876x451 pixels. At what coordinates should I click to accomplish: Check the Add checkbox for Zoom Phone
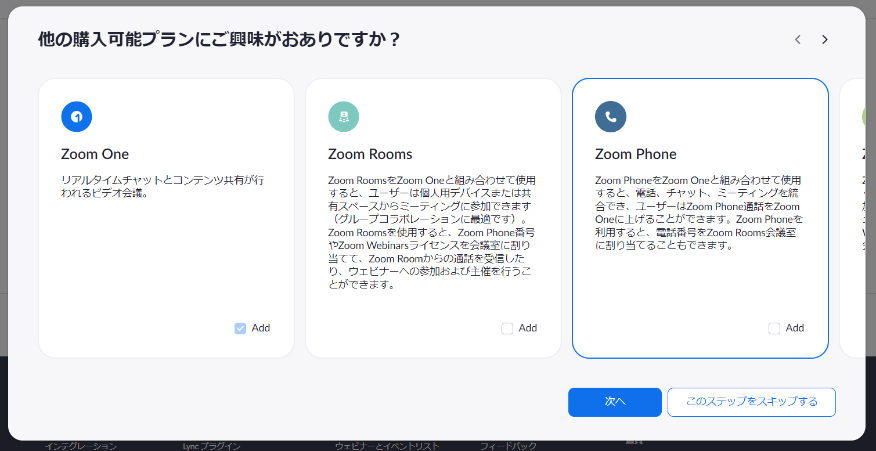[774, 328]
